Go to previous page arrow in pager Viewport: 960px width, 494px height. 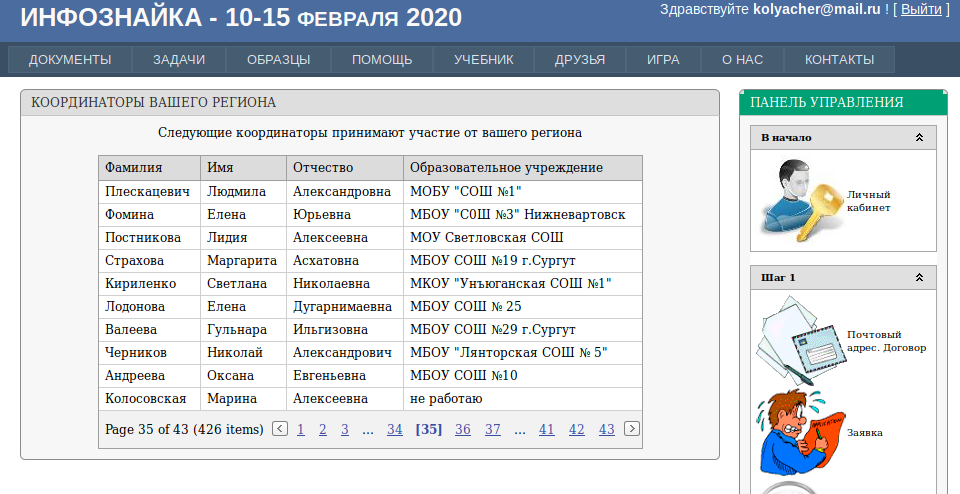280,429
